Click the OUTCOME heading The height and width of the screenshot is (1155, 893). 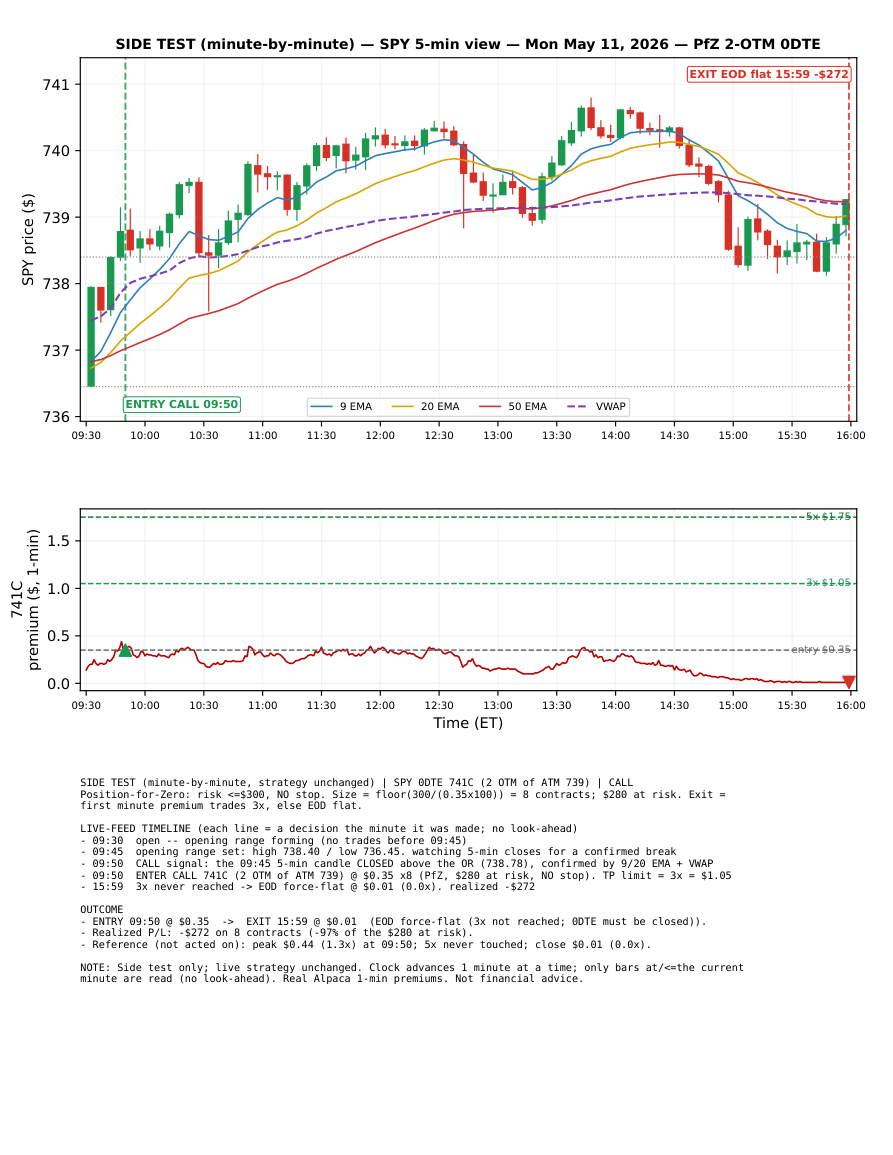tap(102, 910)
